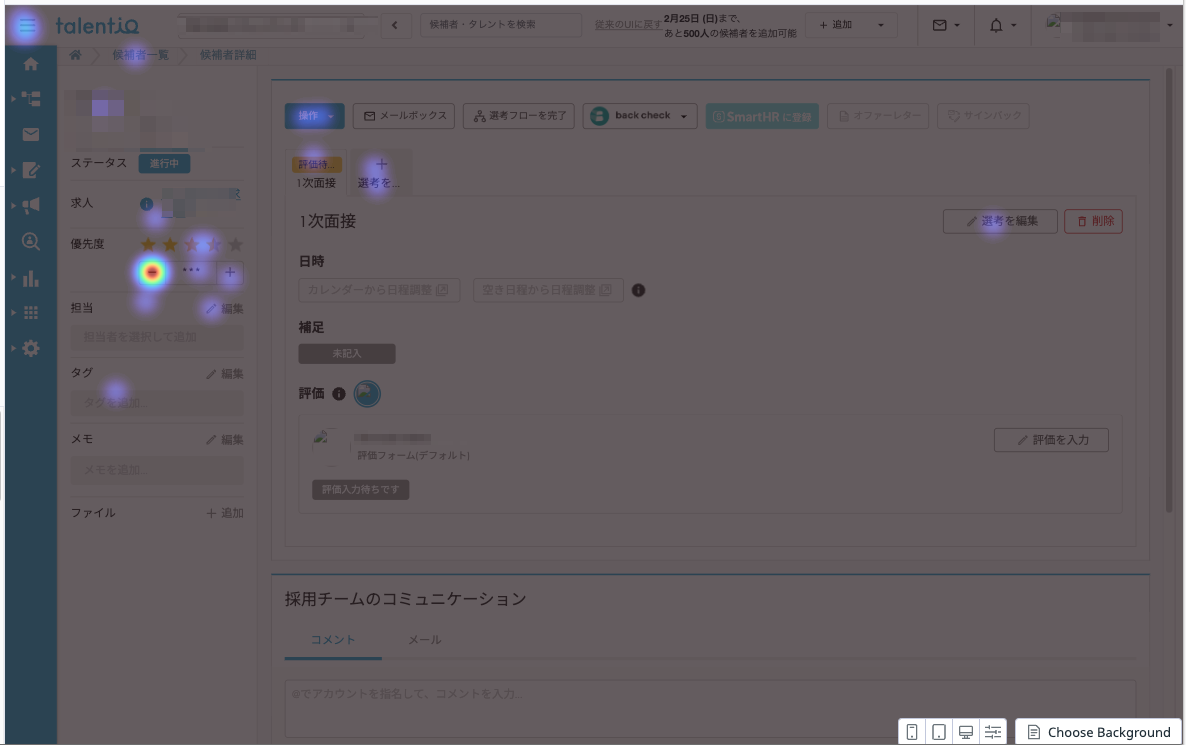Set priority to four stars
Screen dimensions: 1186x745
coord(214,244)
